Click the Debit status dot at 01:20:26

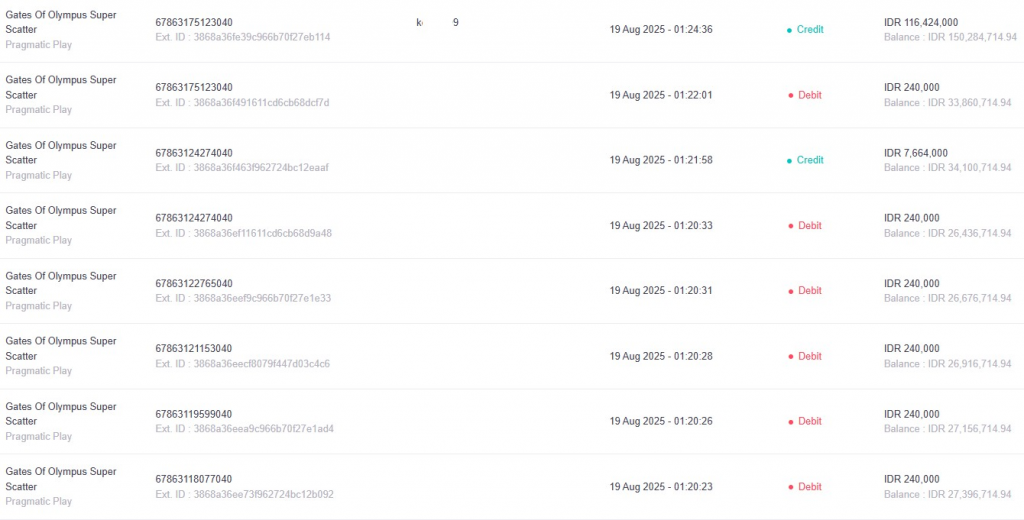(791, 422)
